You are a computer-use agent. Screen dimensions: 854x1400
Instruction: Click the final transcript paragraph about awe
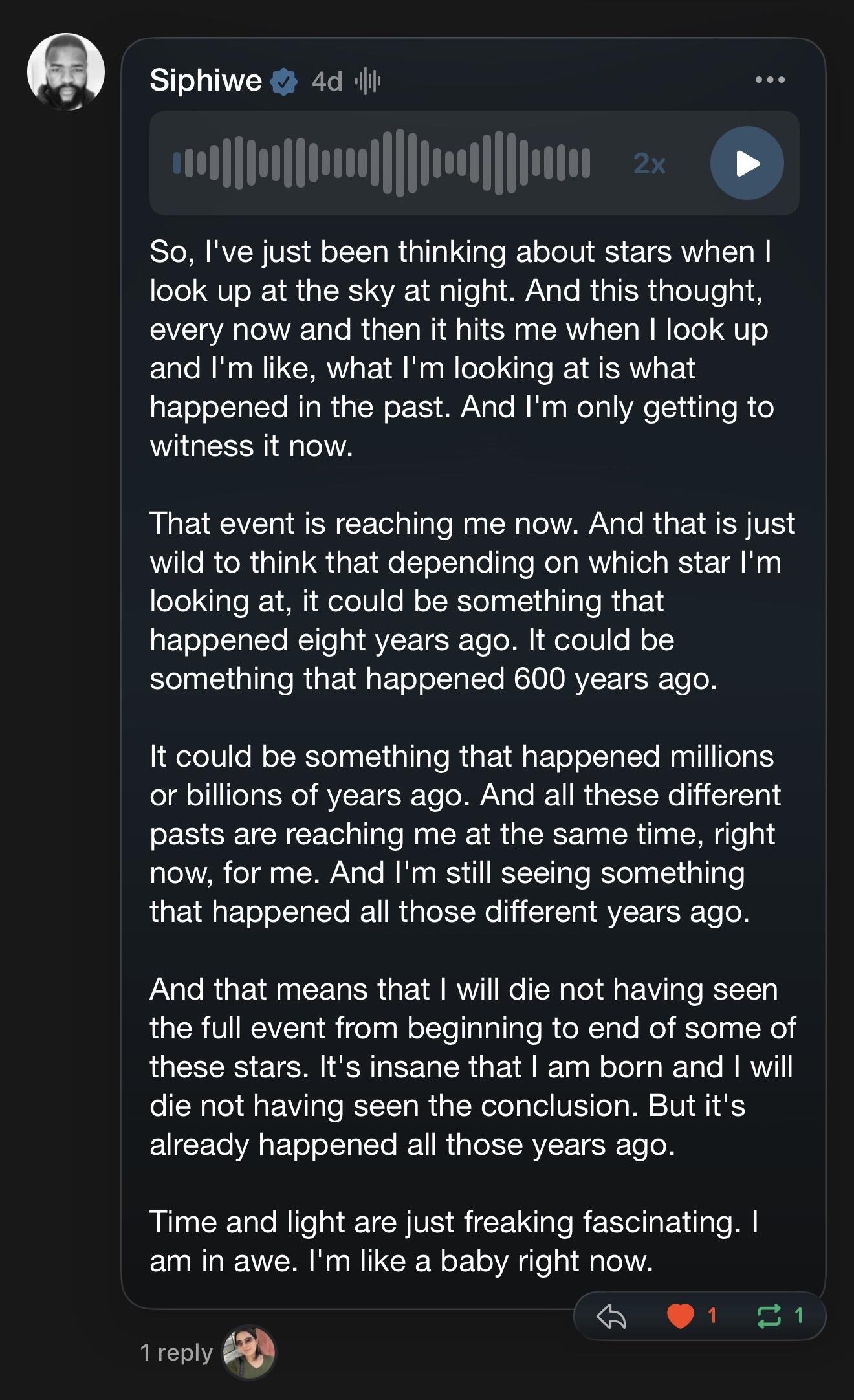coord(454,1241)
